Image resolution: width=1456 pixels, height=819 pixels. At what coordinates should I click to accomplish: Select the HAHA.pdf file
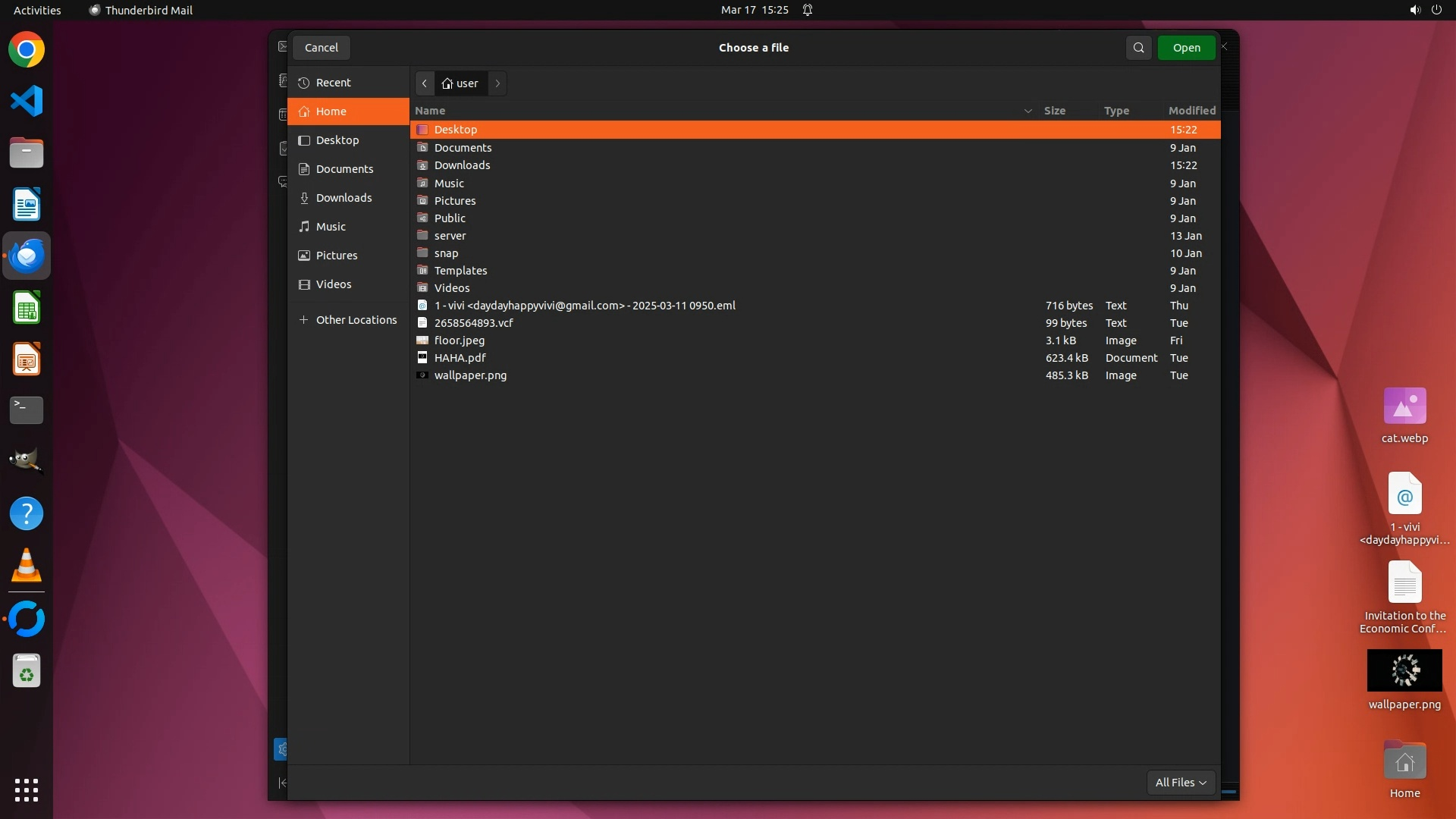click(x=460, y=358)
